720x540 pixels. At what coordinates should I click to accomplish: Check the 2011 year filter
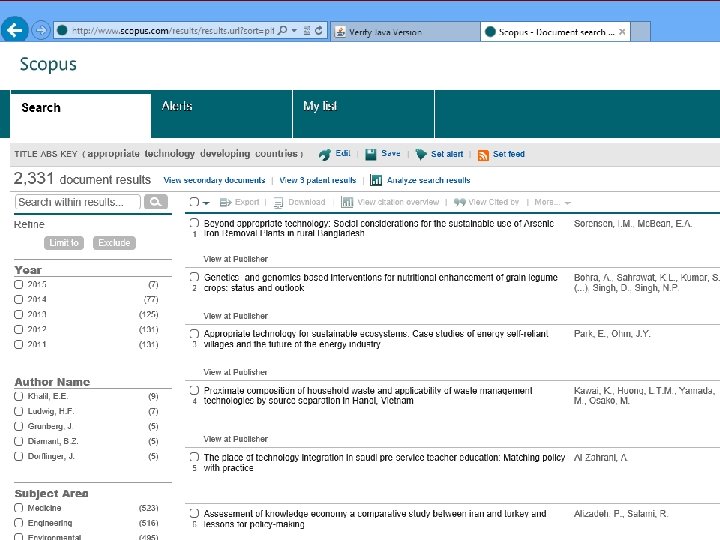18,344
